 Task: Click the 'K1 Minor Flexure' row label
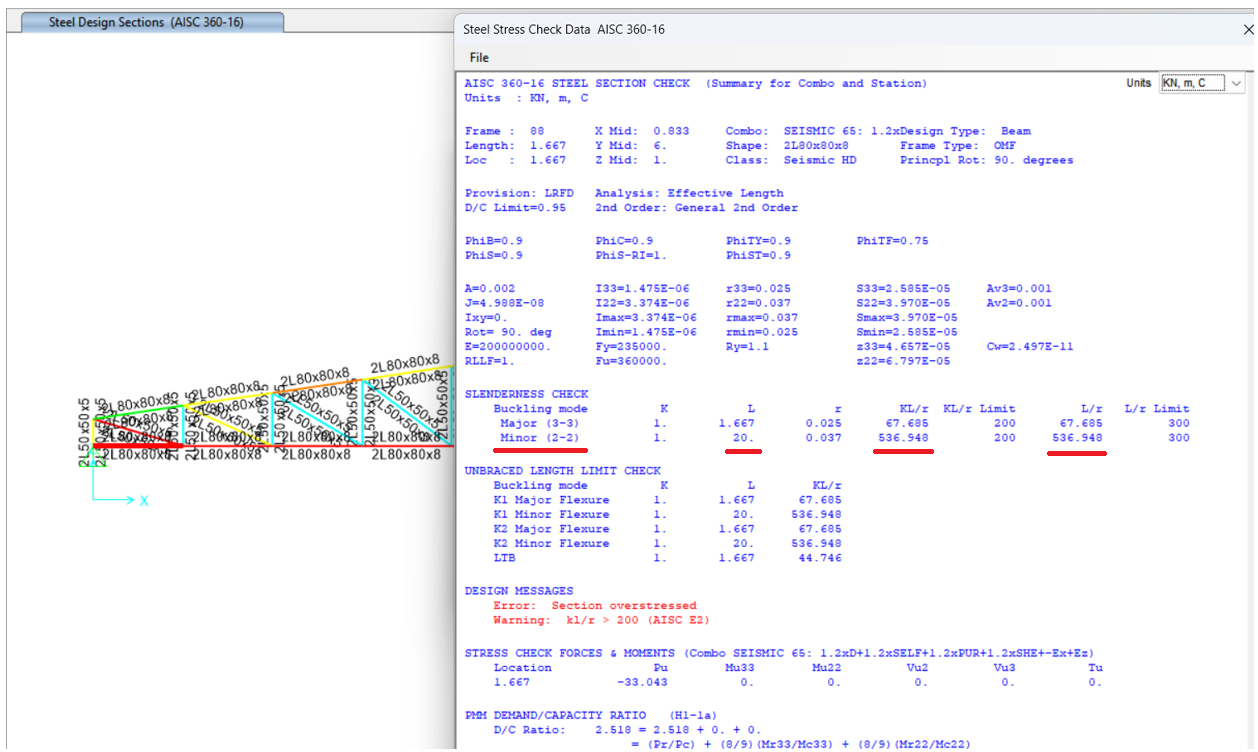click(551, 515)
